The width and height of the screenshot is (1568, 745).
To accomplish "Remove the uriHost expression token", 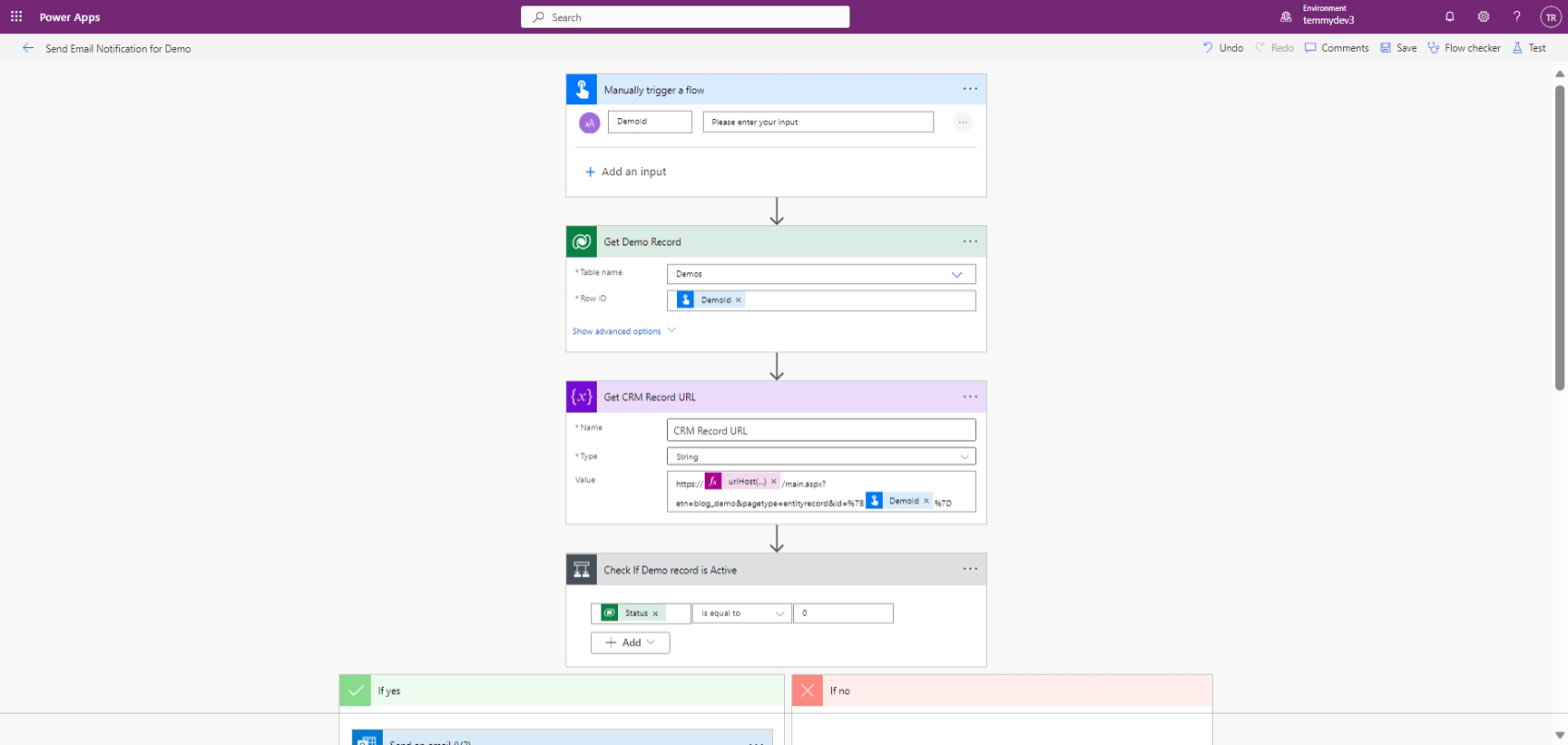I will (773, 481).
